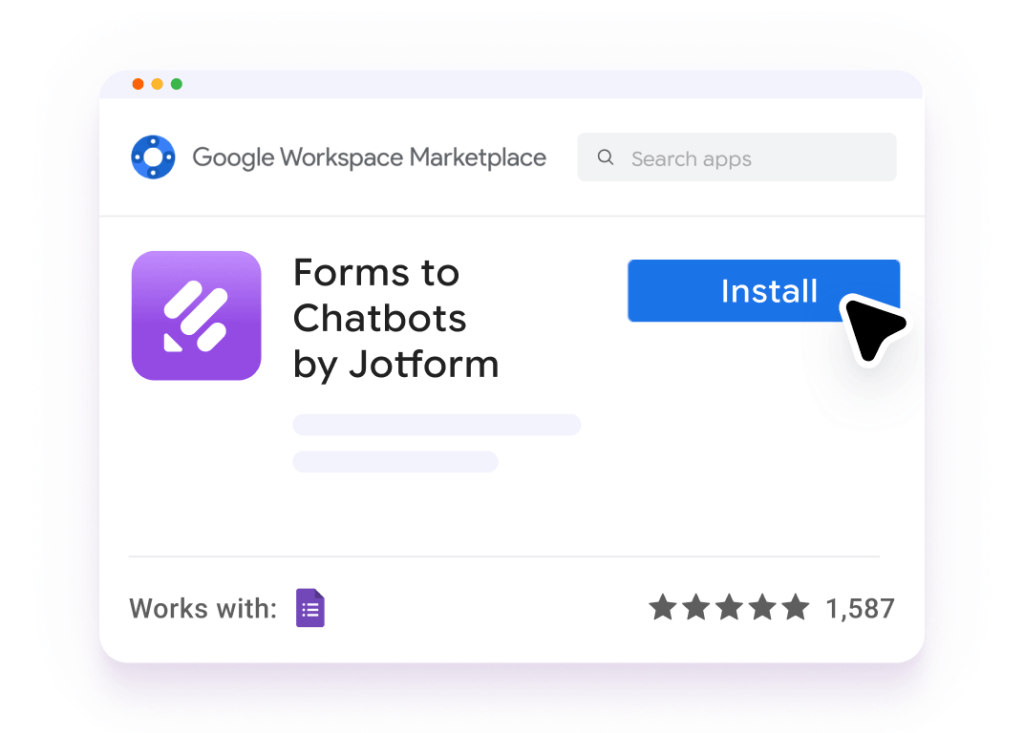Click the green window control dot
The image size is (1024, 733).
pyautogui.click(x=176, y=84)
